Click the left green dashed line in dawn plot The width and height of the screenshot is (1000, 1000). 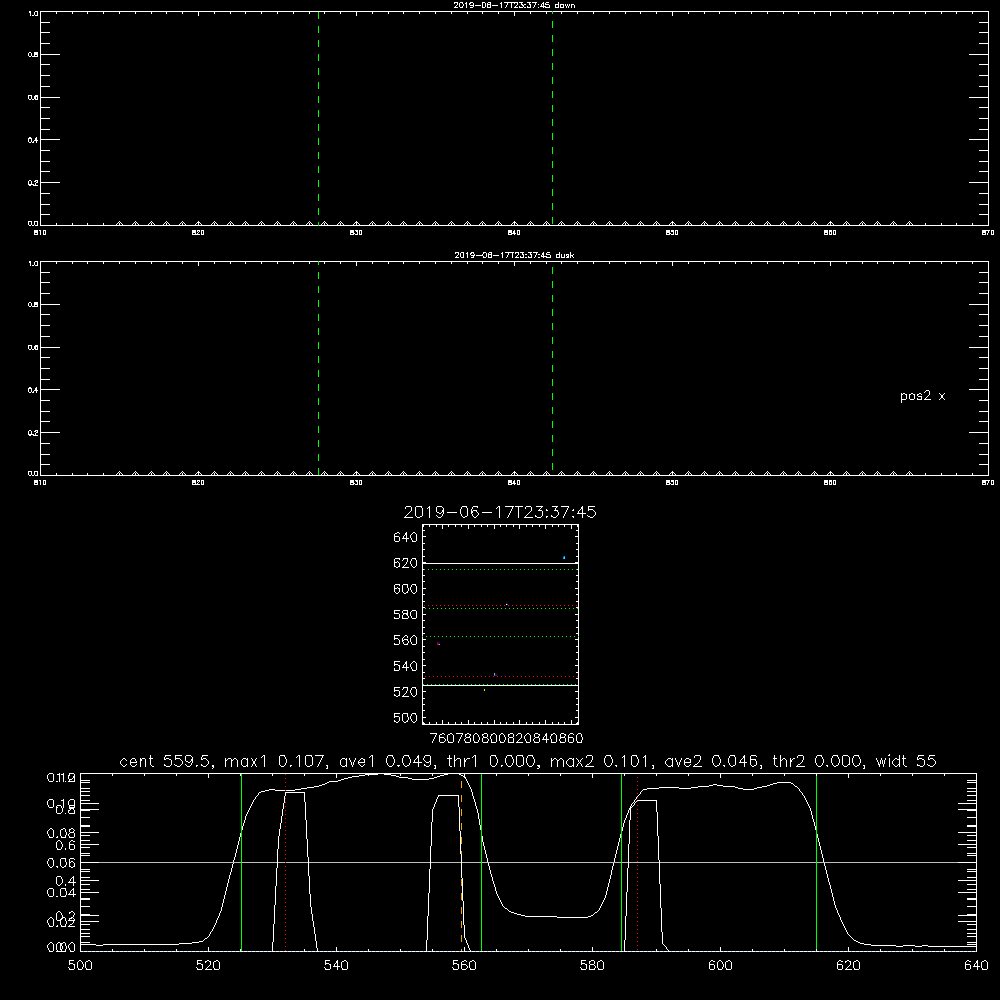(x=318, y=119)
